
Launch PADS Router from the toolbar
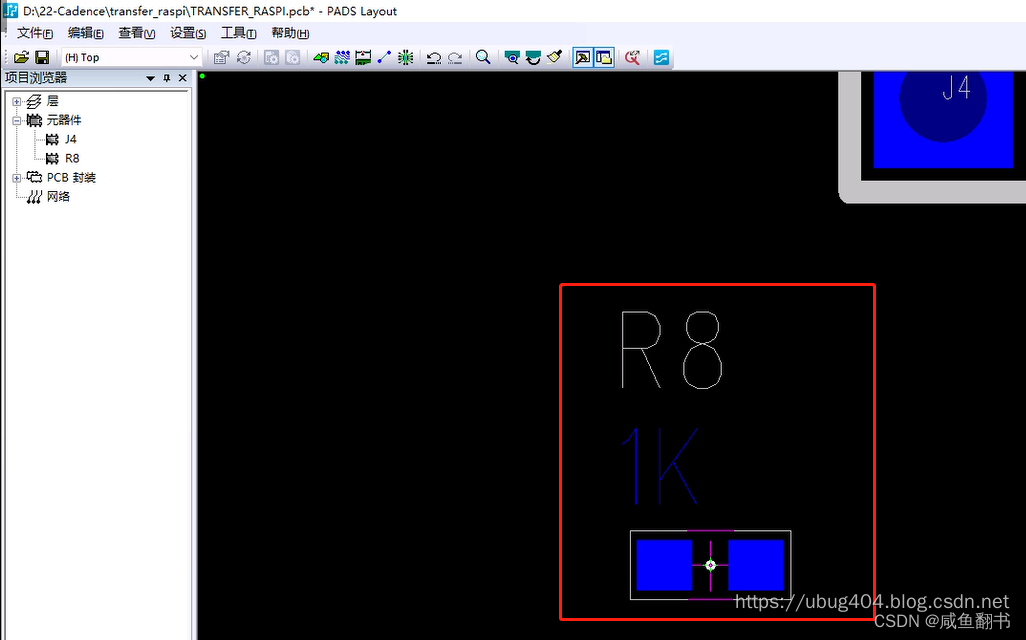click(x=661, y=58)
